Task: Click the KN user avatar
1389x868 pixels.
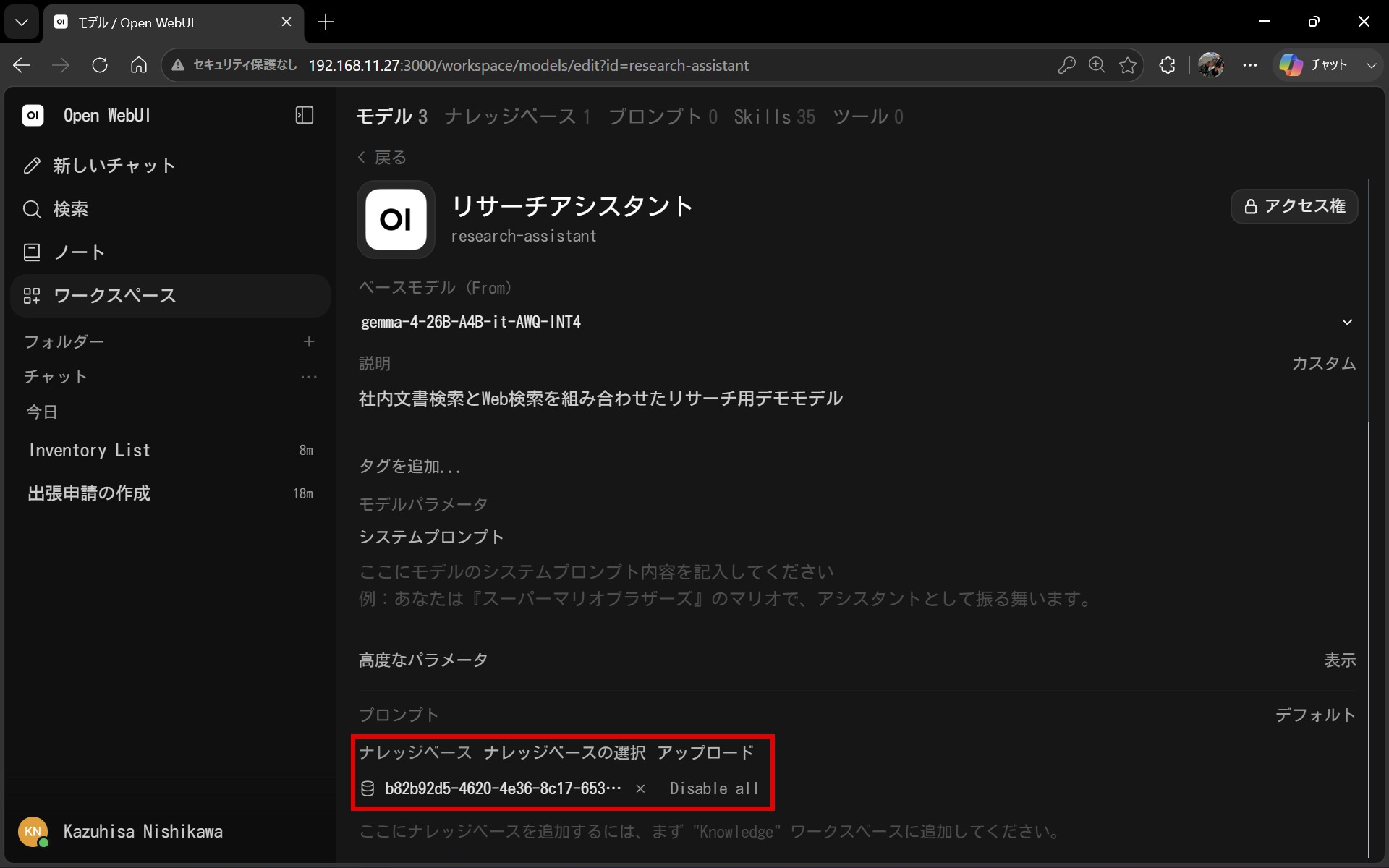Action: (33, 832)
